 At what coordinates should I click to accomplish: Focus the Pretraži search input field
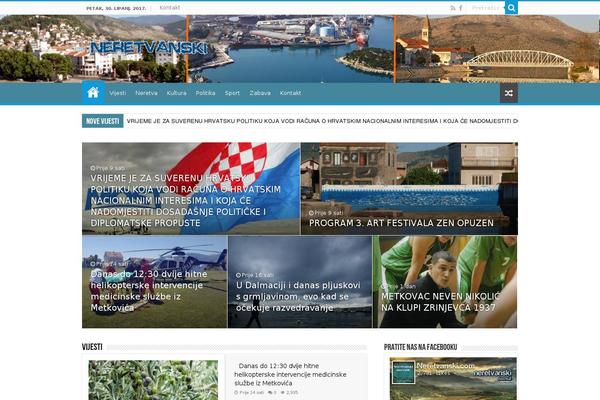[x=485, y=8]
